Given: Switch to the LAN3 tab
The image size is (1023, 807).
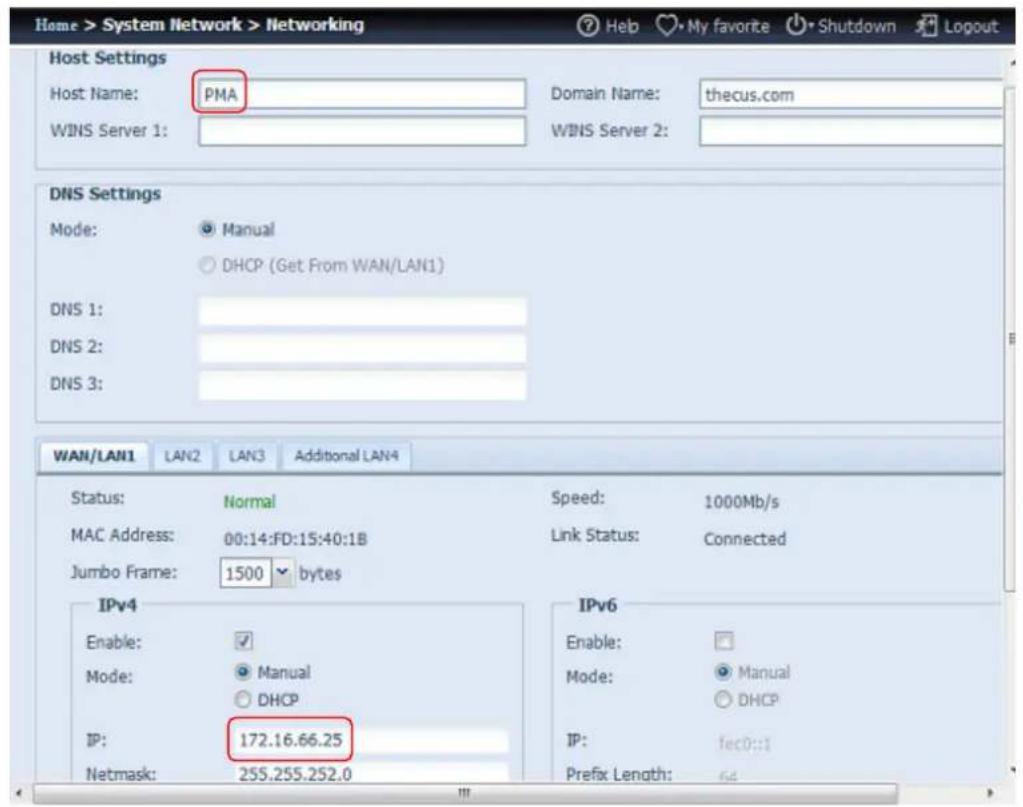Looking at the screenshot, I should click(x=246, y=455).
